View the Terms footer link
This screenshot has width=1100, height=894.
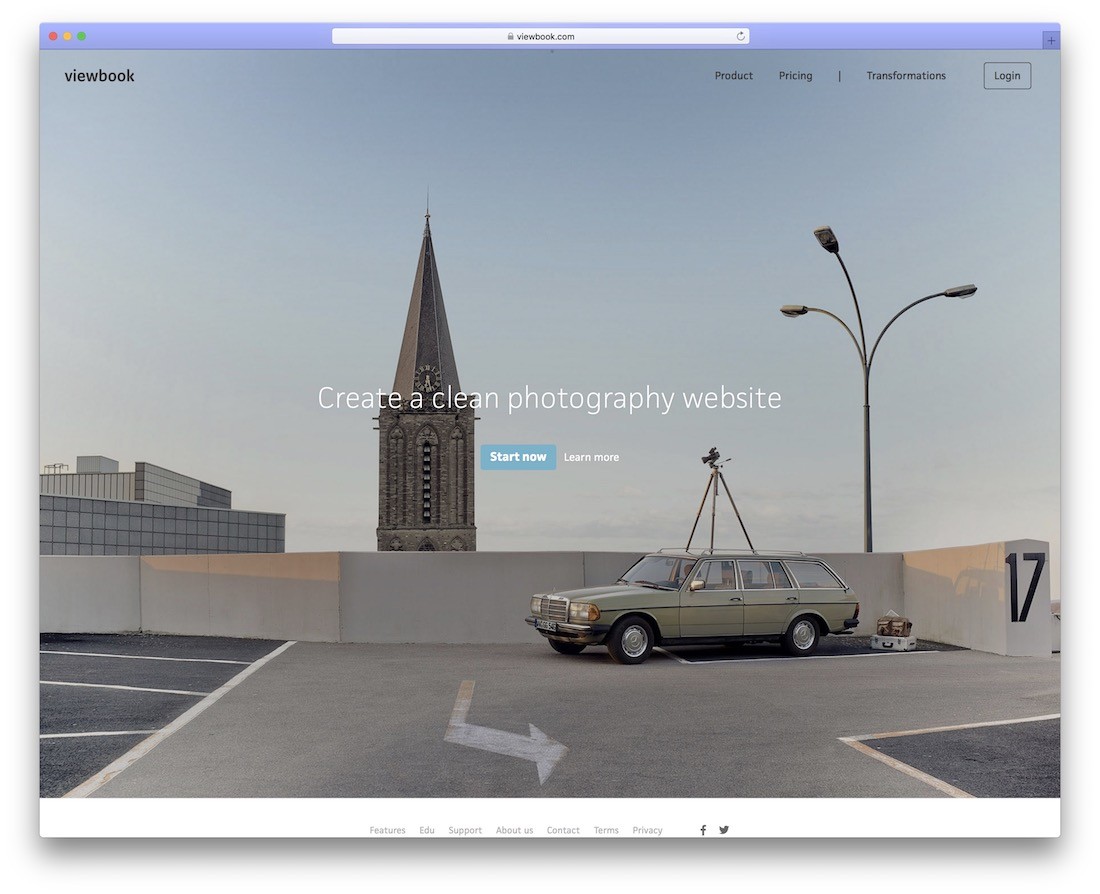(606, 830)
